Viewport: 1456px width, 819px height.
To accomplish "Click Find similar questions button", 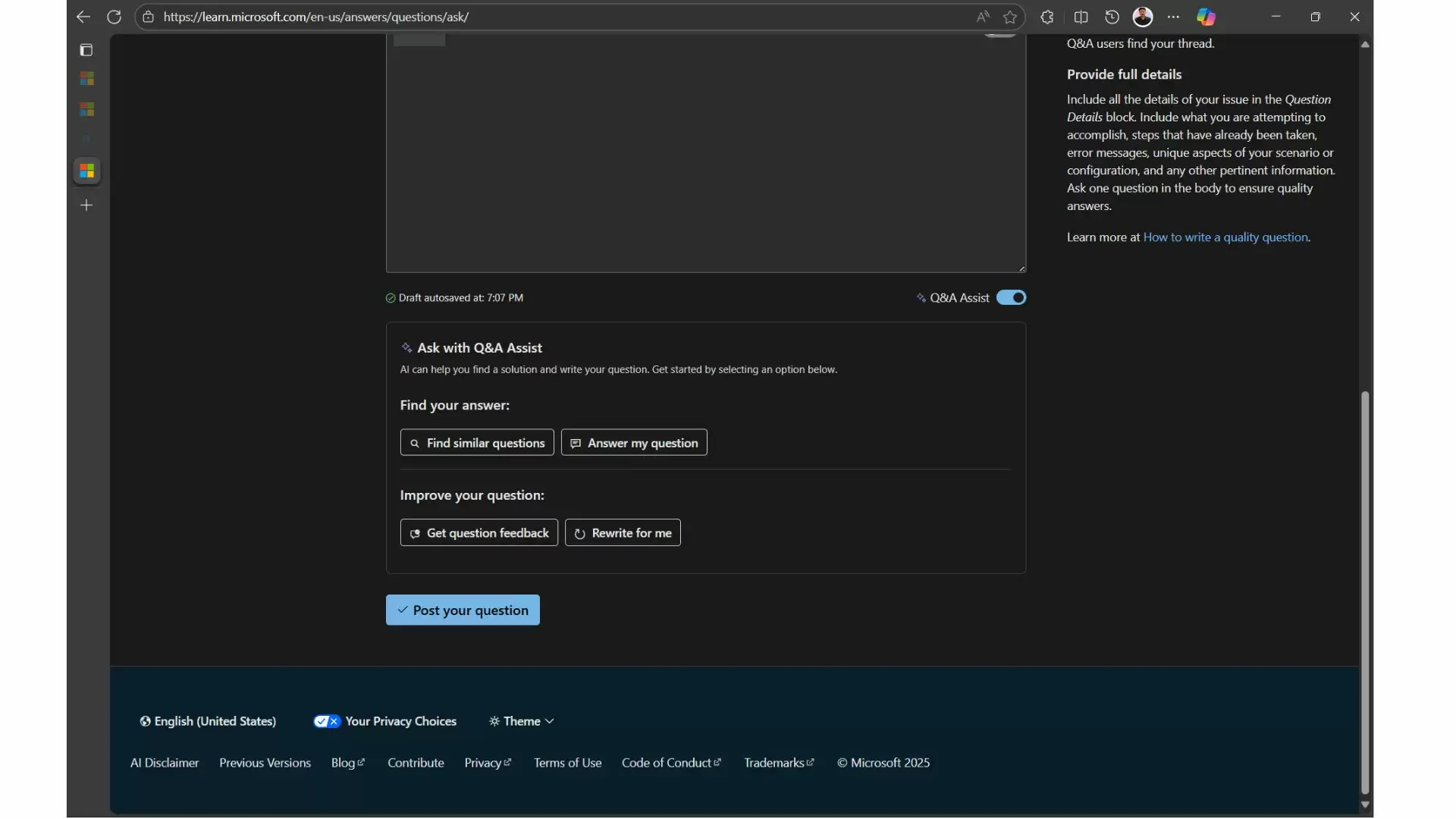I will (477, 443).
